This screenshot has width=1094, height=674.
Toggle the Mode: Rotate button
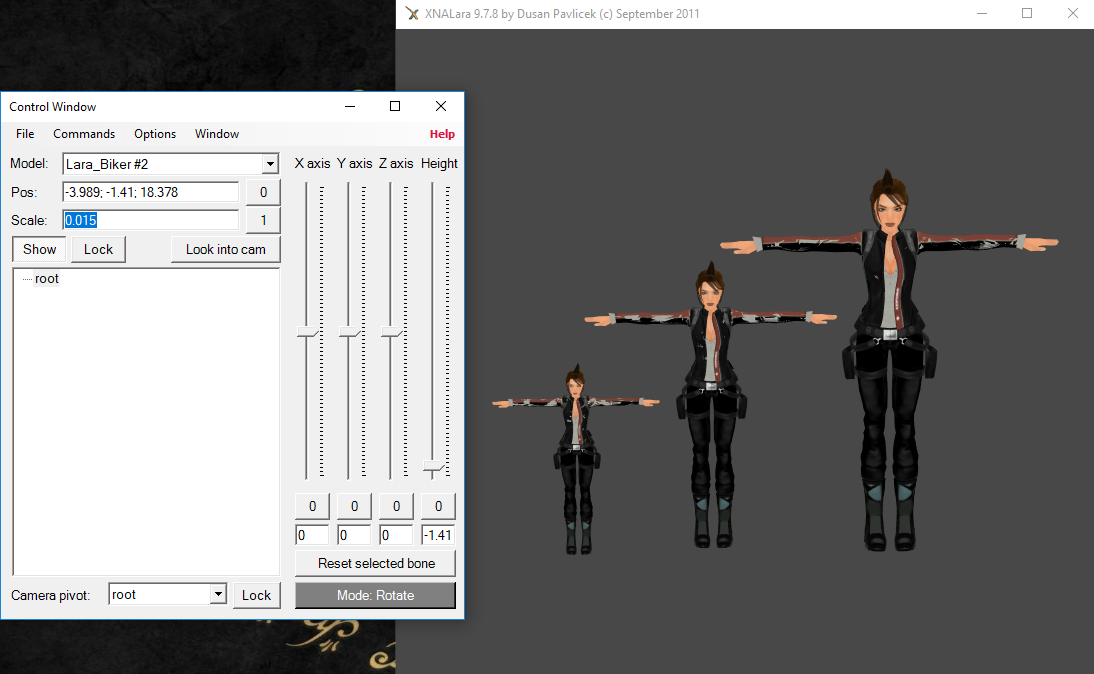click(x=375, y=595)
